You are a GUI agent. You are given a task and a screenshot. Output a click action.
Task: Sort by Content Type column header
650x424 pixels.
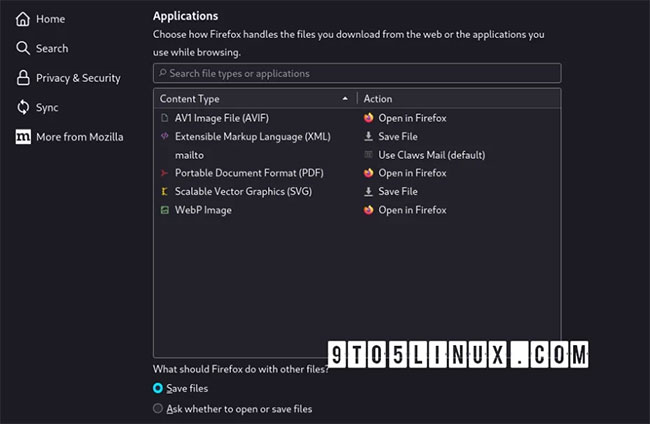point(255,99)
